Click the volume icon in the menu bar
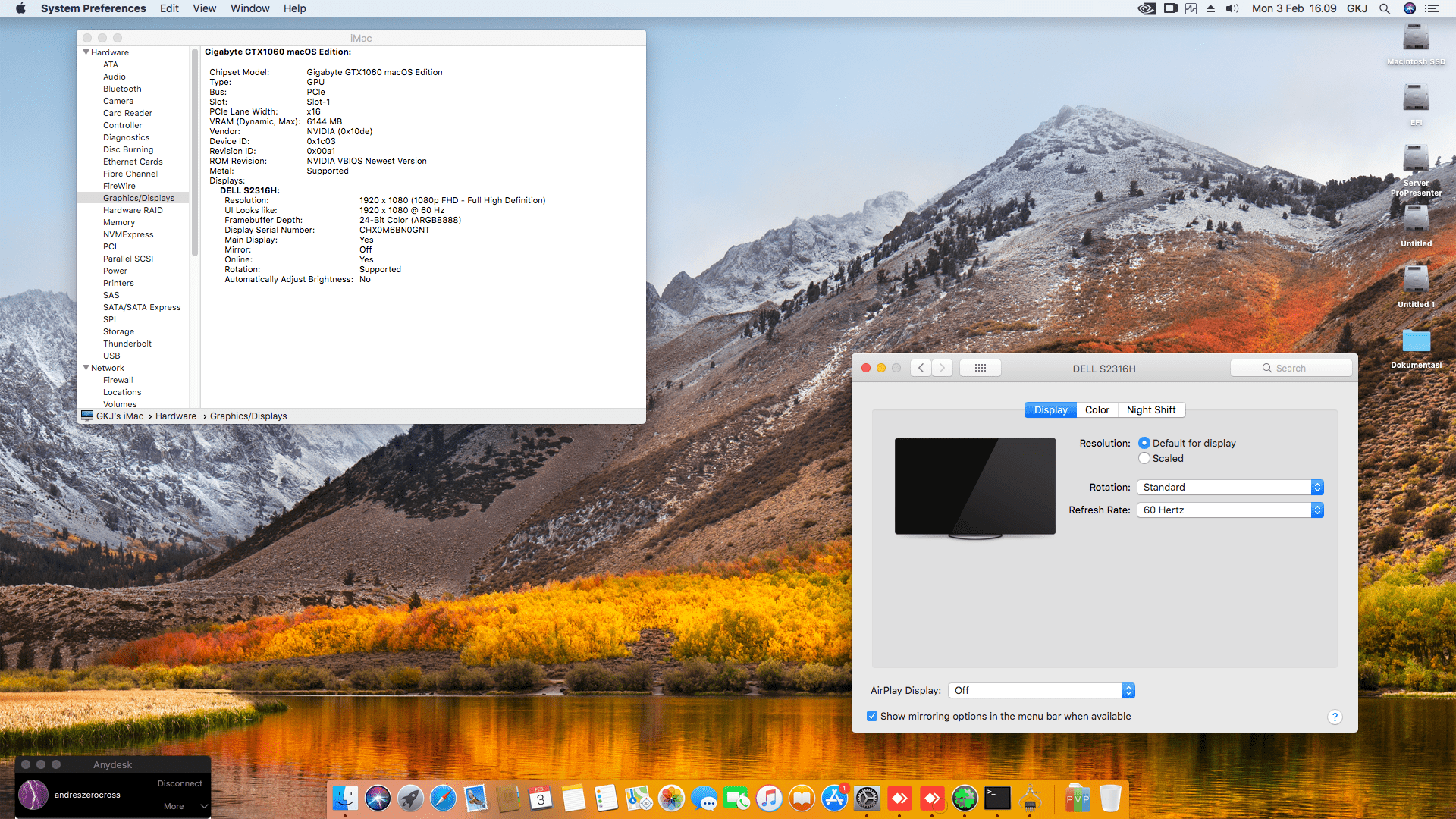The height and width of the screenshot is (819, 1456). (x=1232, y=8)
